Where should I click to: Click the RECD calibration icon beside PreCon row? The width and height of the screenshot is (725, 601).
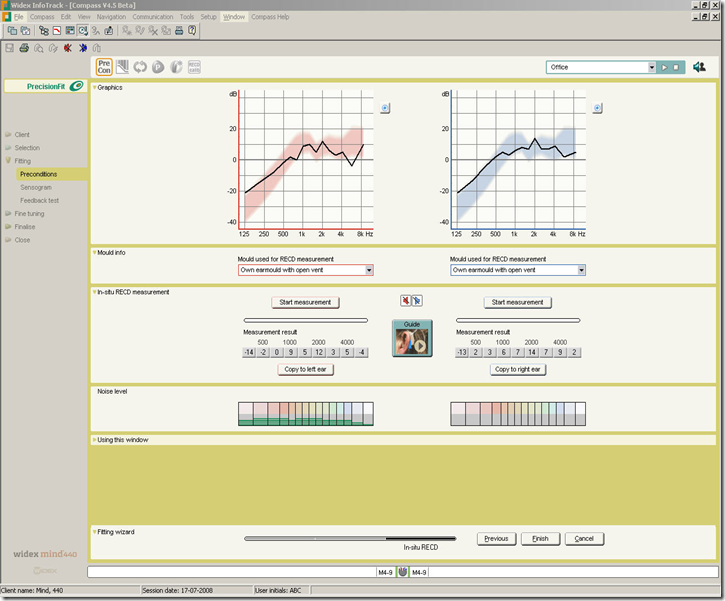pos(194,67)
